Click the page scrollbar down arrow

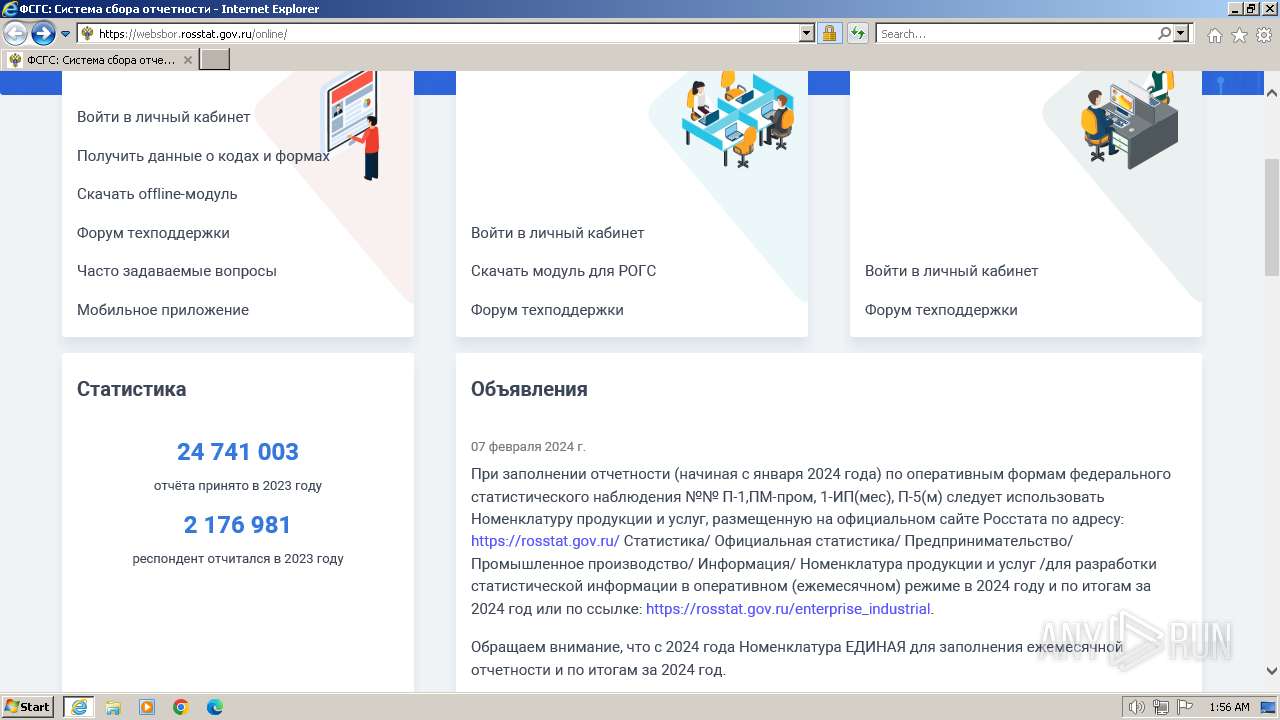point(1272,671)
